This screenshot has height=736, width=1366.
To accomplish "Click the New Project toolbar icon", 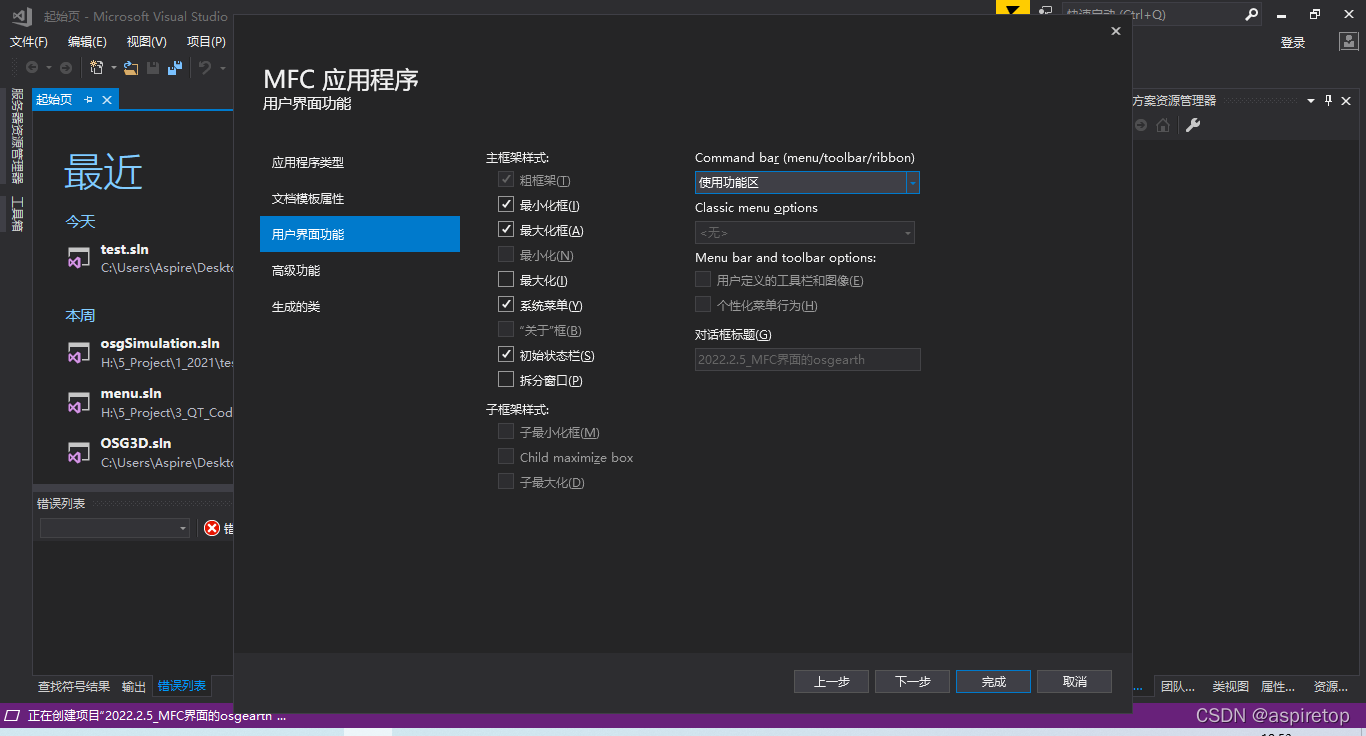I will pos(97,68).
